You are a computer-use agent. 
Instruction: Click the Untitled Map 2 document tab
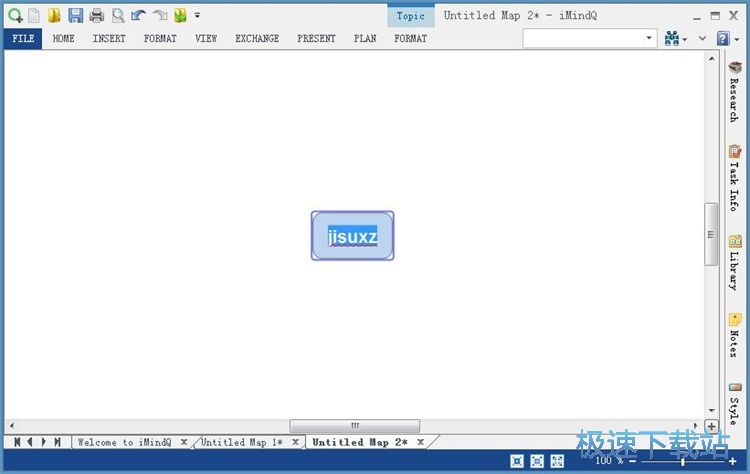360,442
